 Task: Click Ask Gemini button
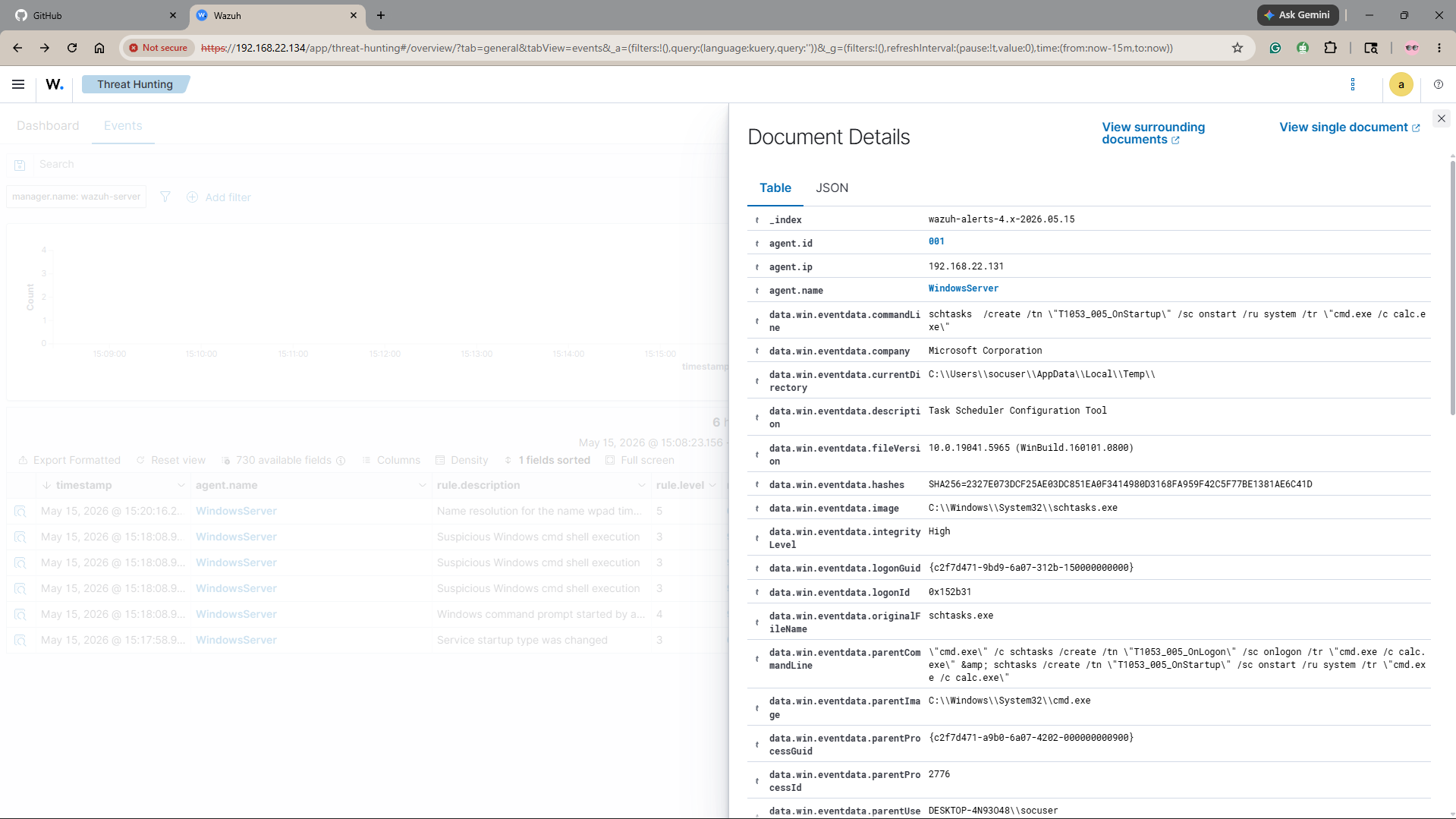(1297, 15)
